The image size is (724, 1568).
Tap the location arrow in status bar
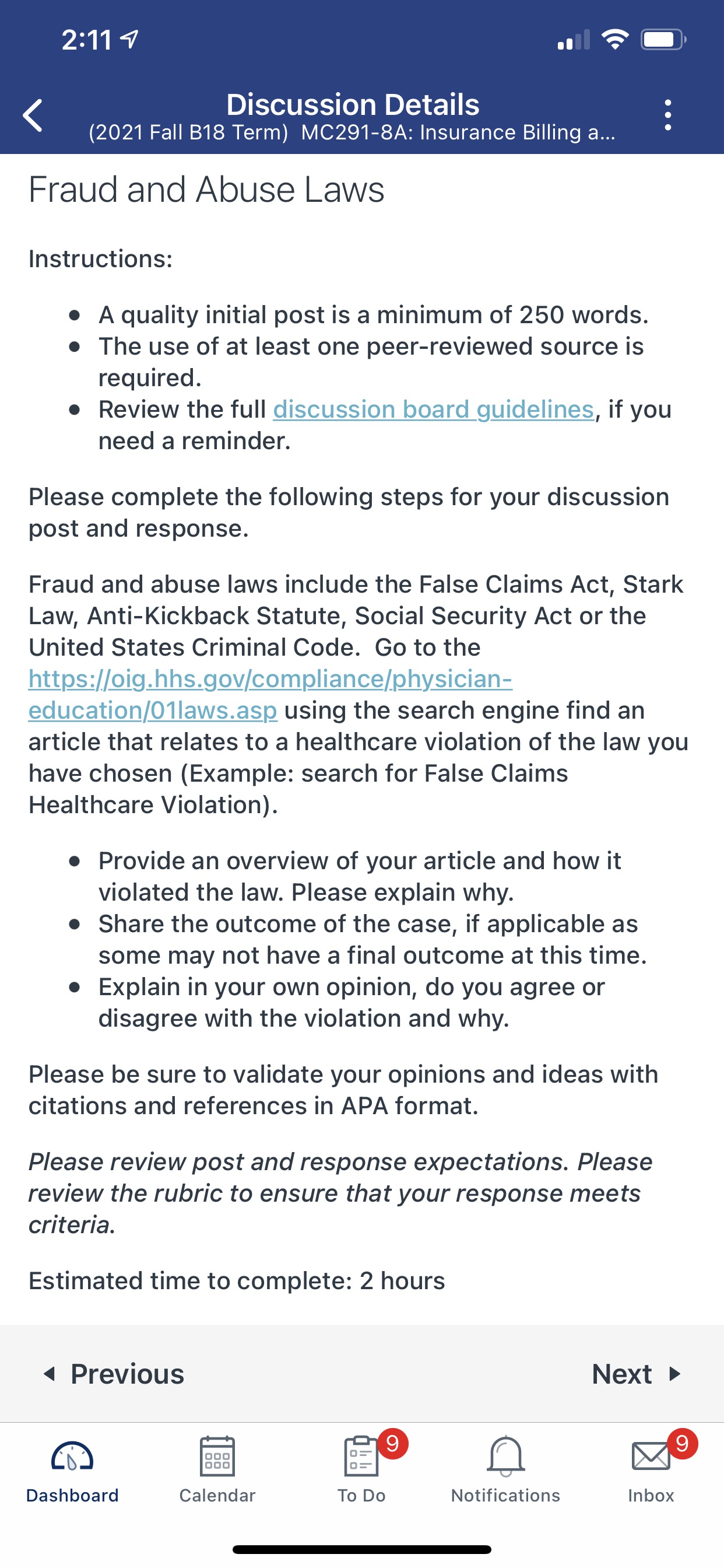point(129,40)
